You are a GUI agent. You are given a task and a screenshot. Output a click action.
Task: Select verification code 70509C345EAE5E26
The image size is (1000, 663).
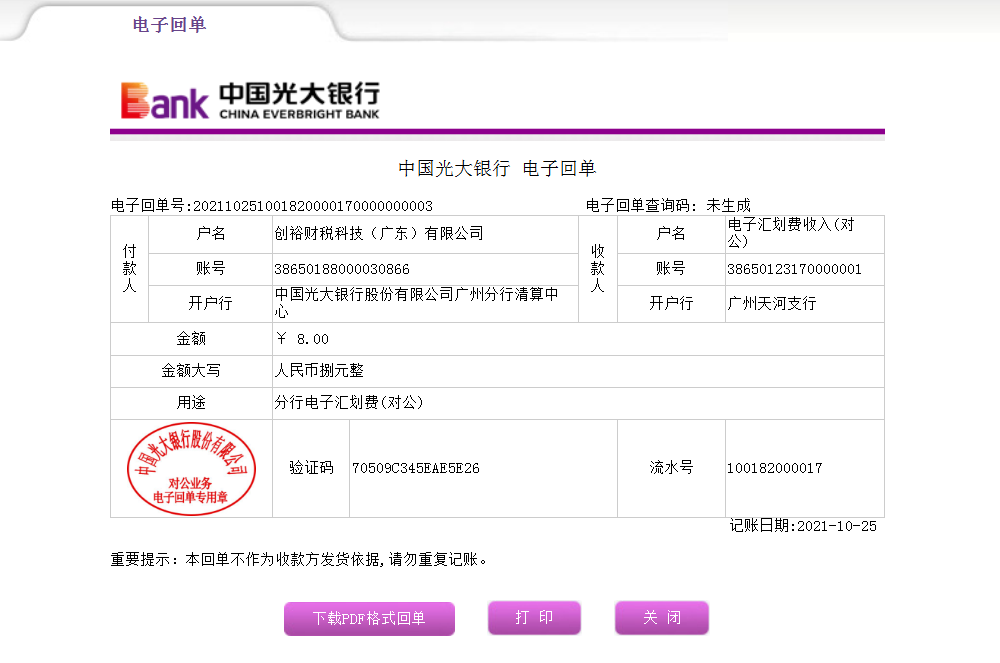416,468
